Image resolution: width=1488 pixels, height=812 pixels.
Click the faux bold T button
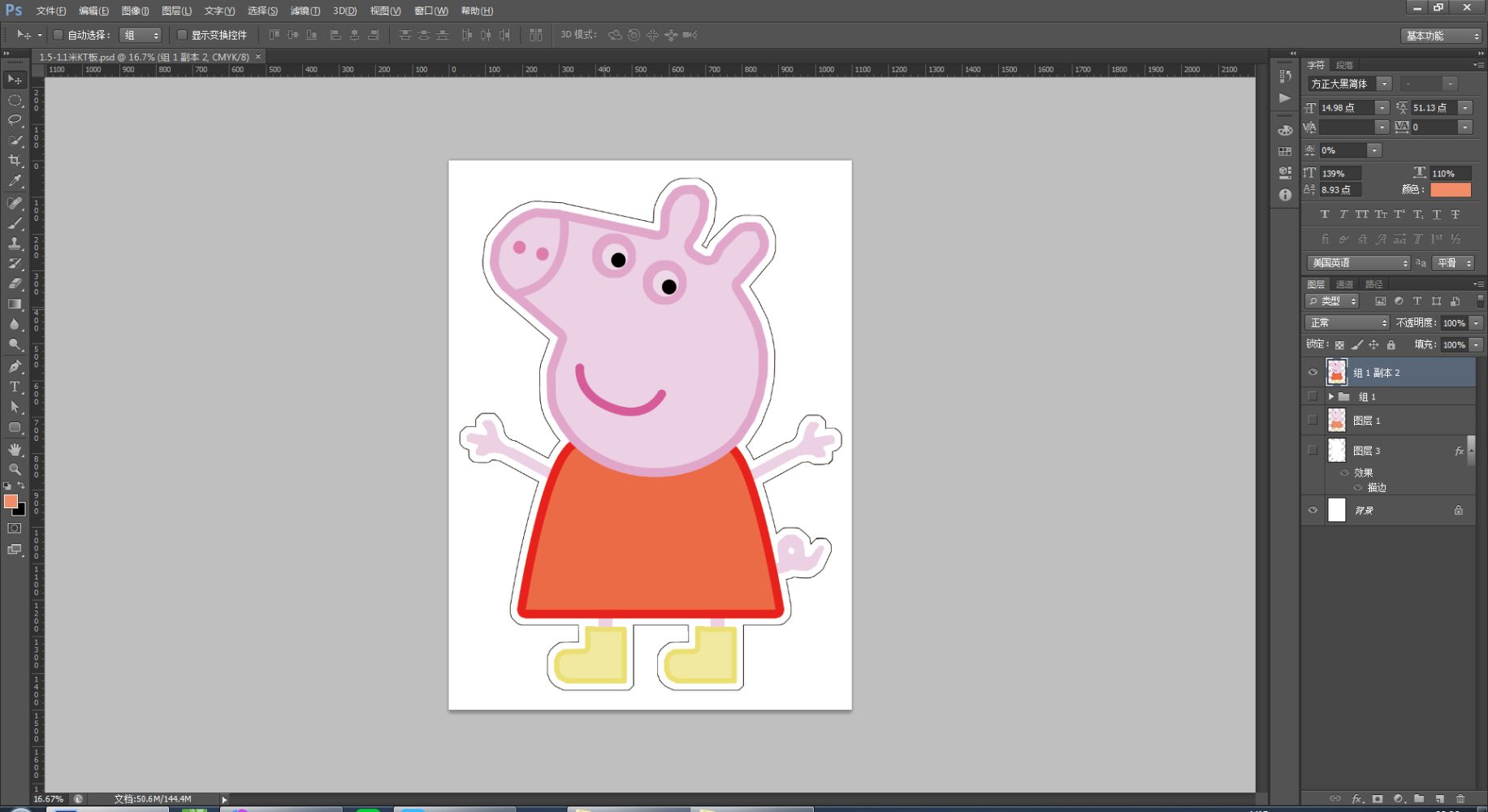[x=1325, y=214]
